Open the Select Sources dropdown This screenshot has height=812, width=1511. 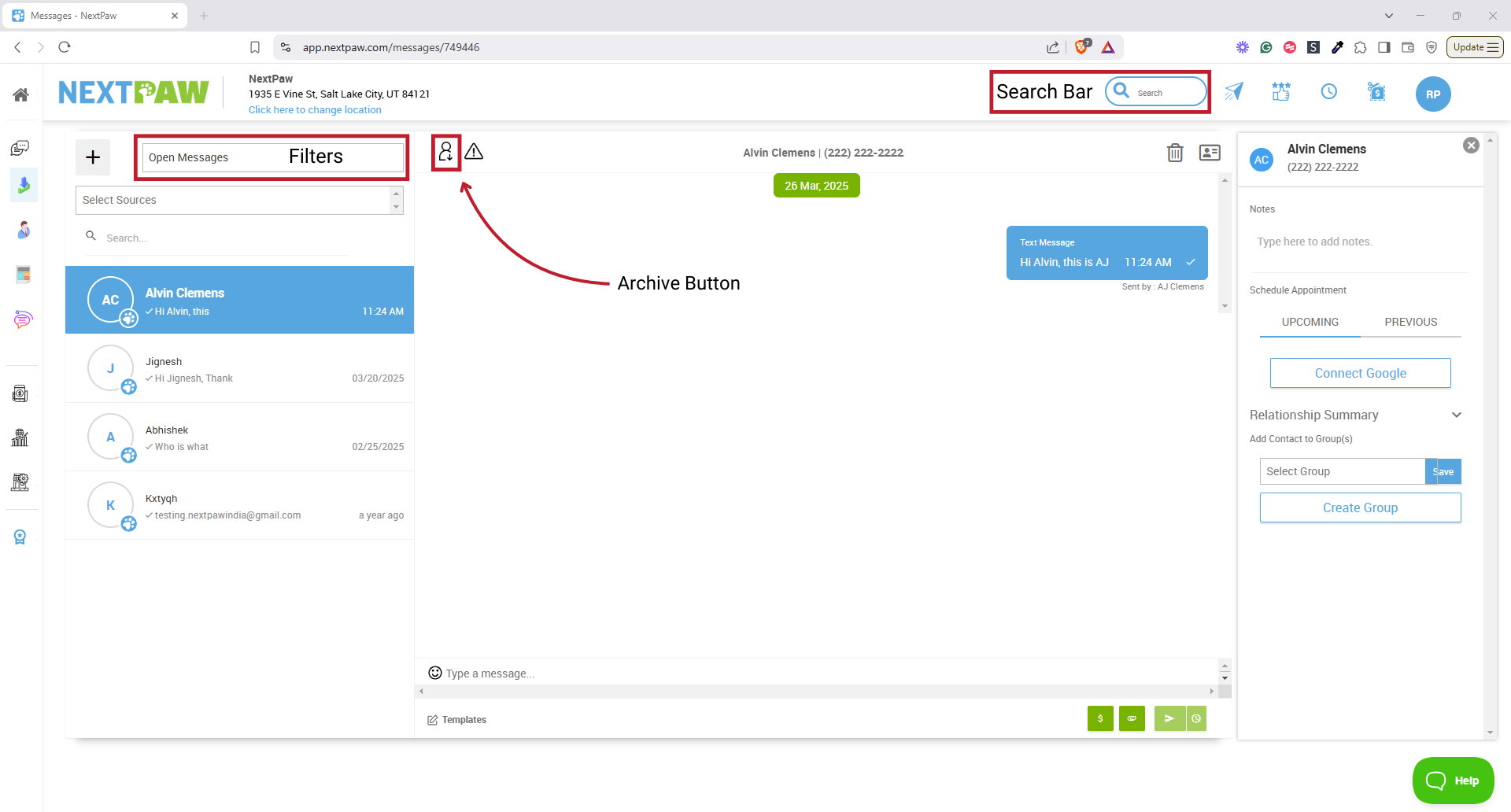tap(239, 200)
